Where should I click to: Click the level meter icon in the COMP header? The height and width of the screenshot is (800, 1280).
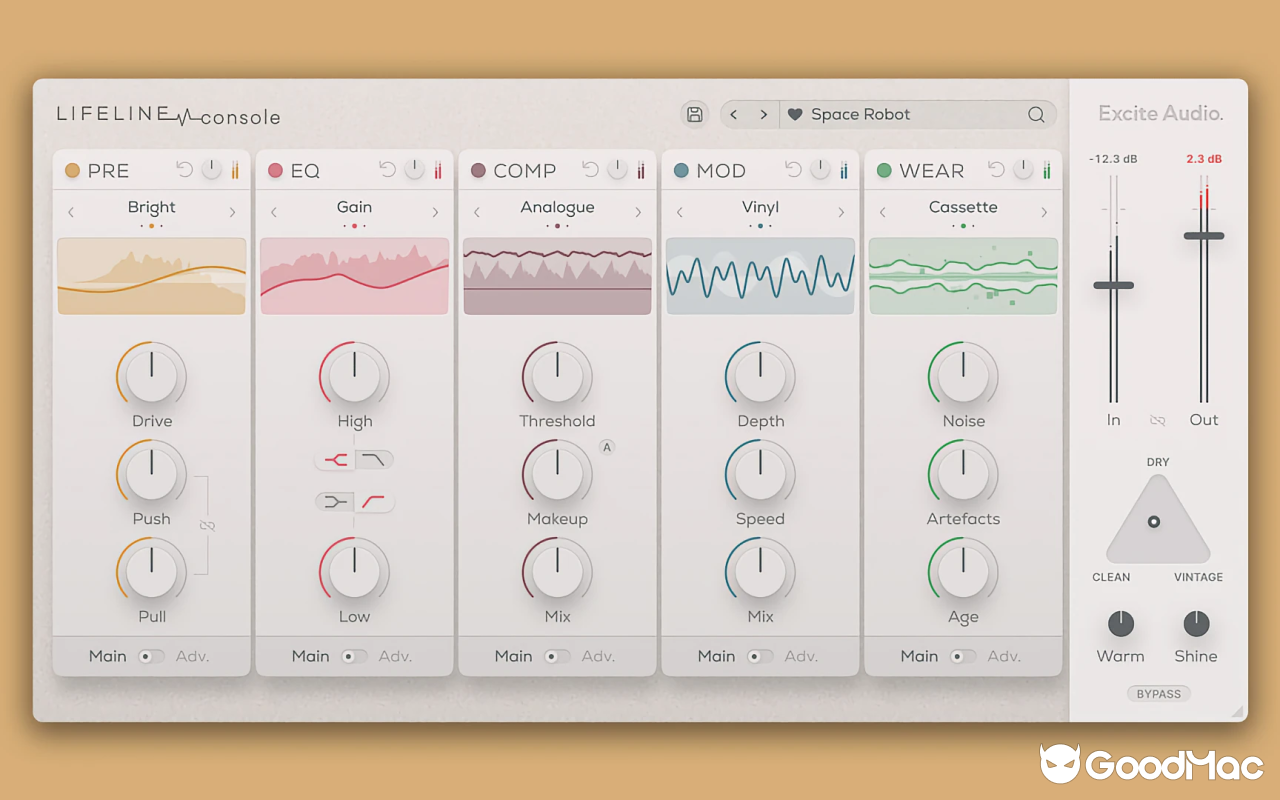coord(640,170)
